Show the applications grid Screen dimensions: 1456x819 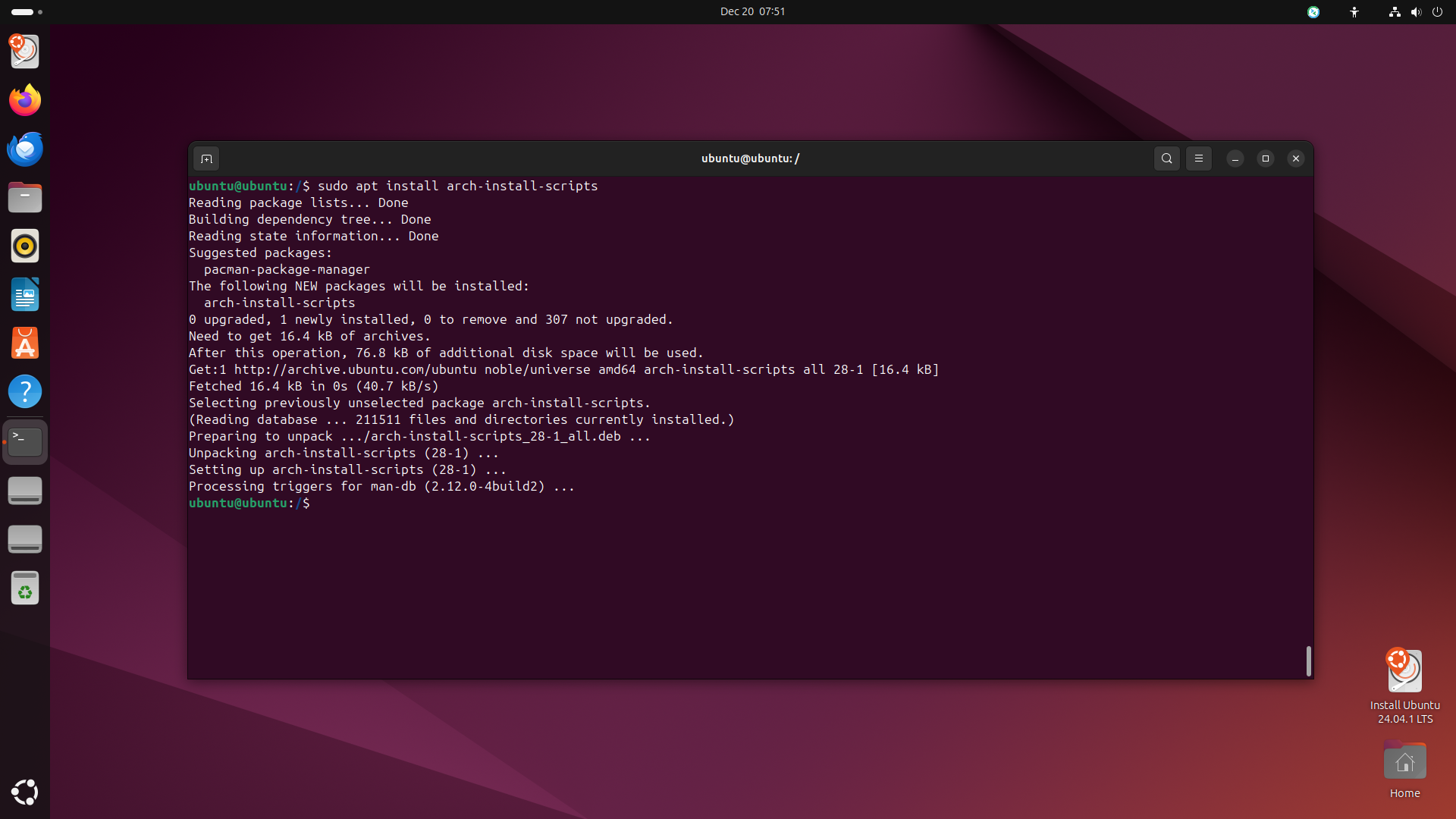click(25, 792)
